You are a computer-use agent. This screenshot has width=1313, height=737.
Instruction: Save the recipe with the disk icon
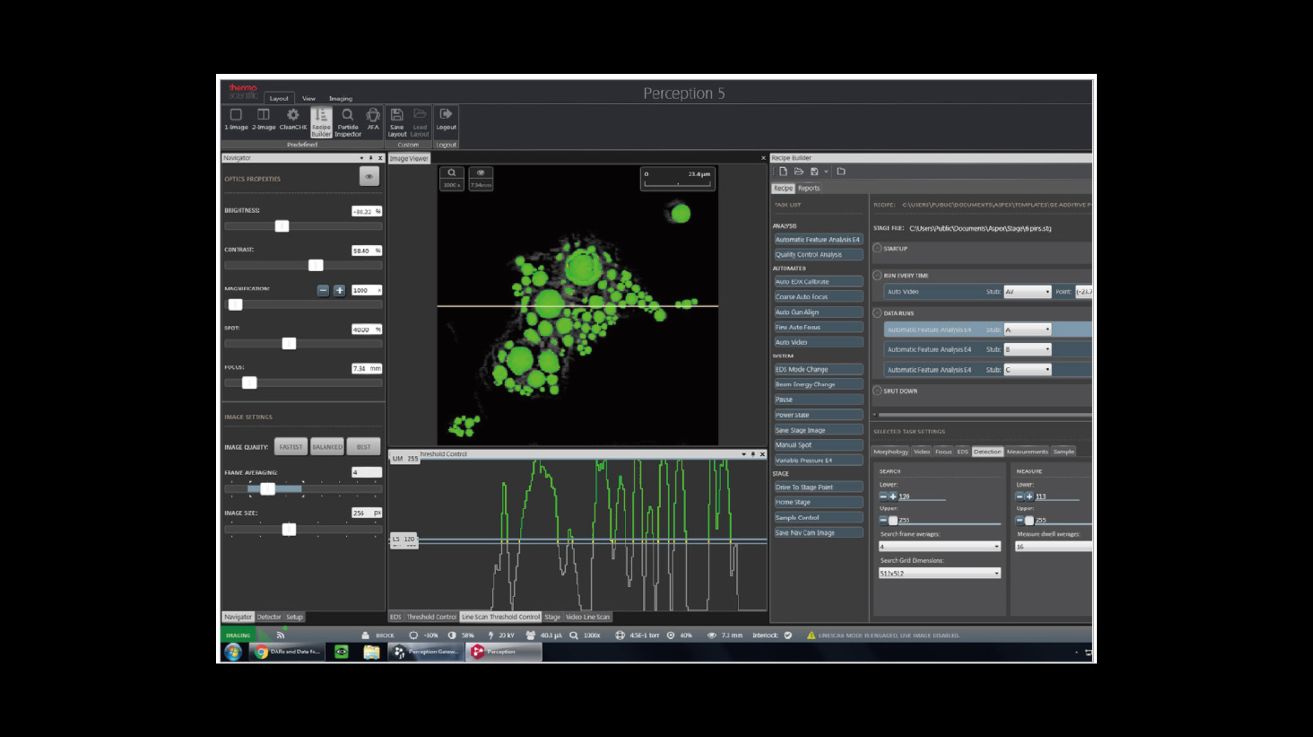[815, 172]
